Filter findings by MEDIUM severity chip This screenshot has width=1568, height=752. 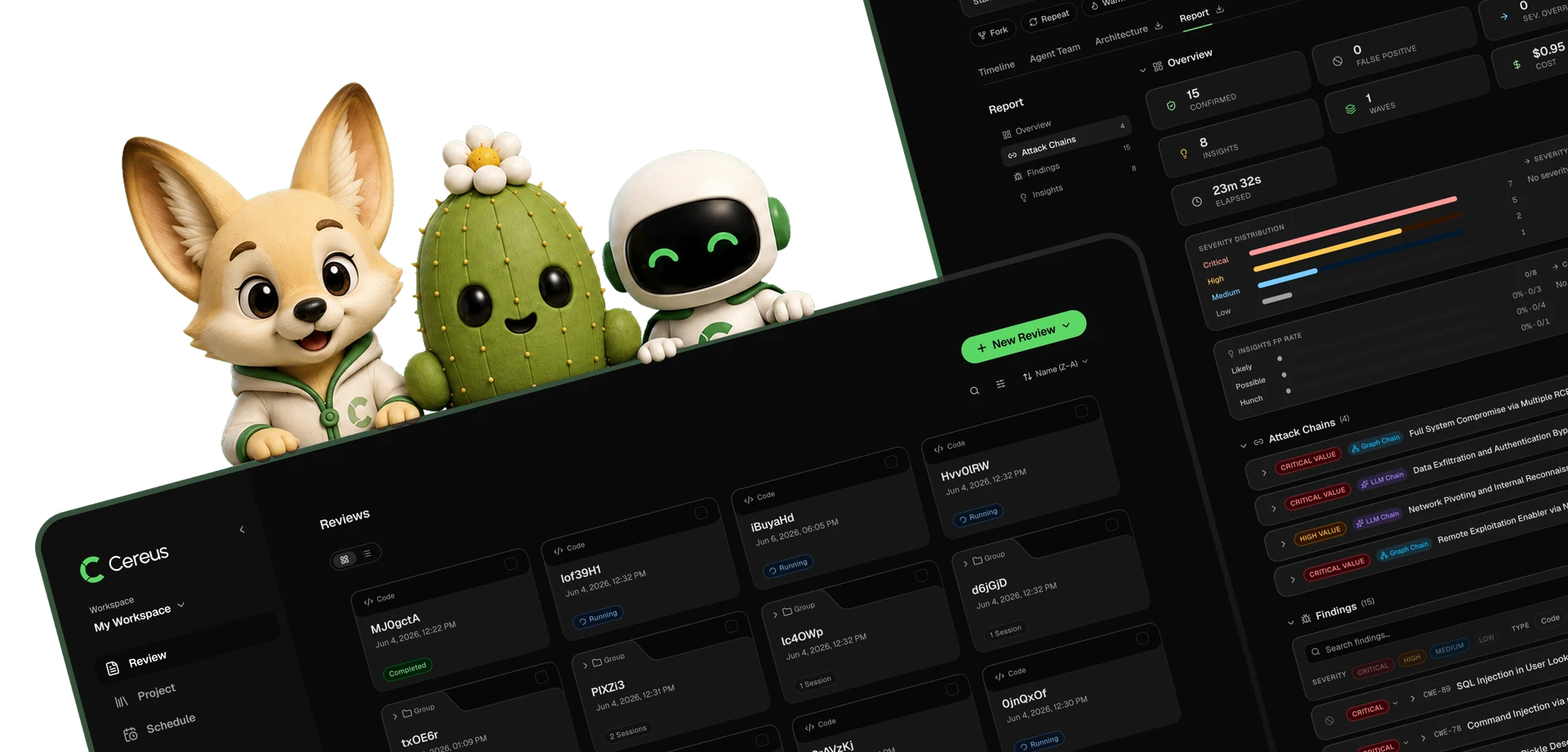coord(1450,648)
